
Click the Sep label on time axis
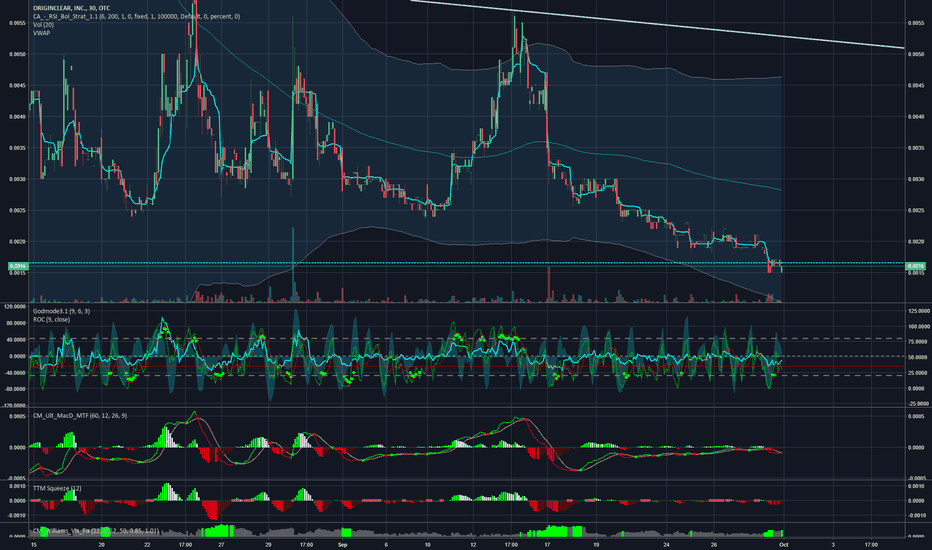pos(342,544)
